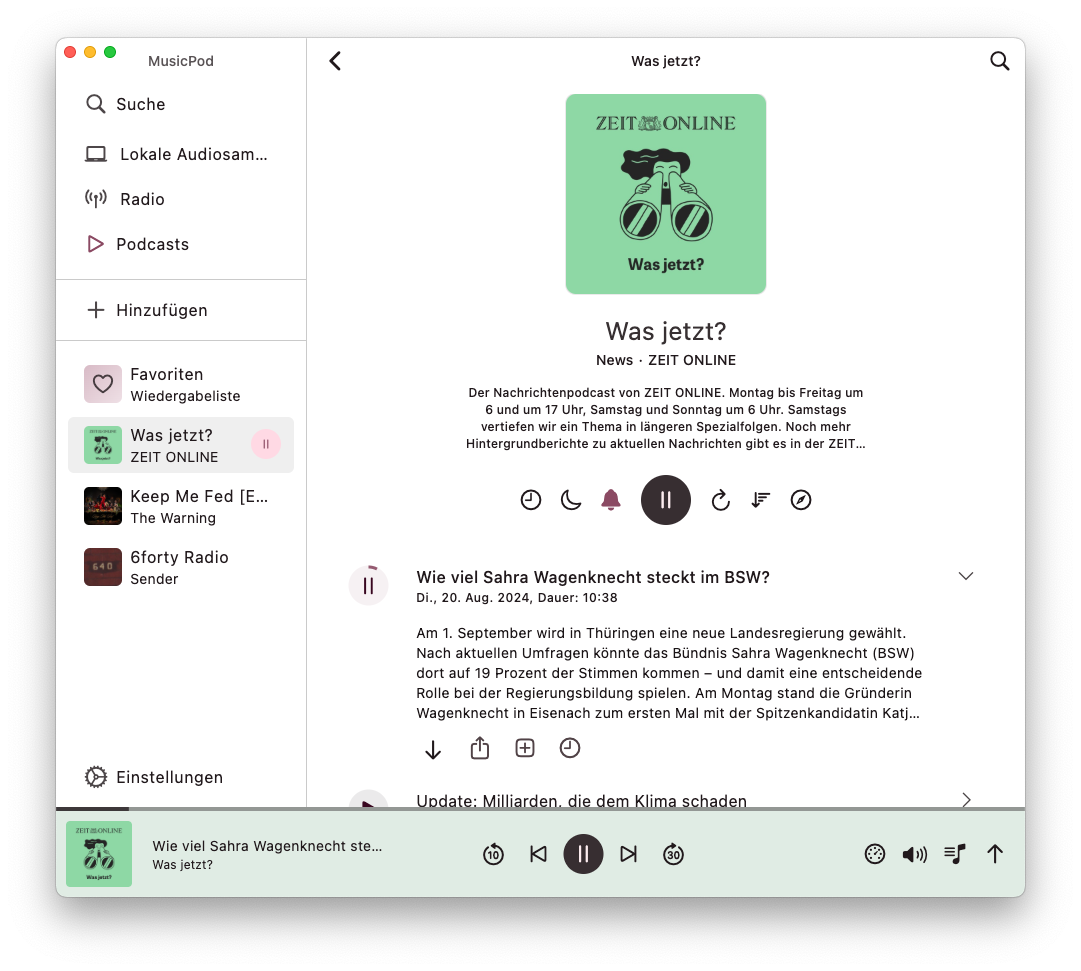The image size is (1081, 971).
Task: Open search with top-right magnifier icon
Action: point(1000,61)
